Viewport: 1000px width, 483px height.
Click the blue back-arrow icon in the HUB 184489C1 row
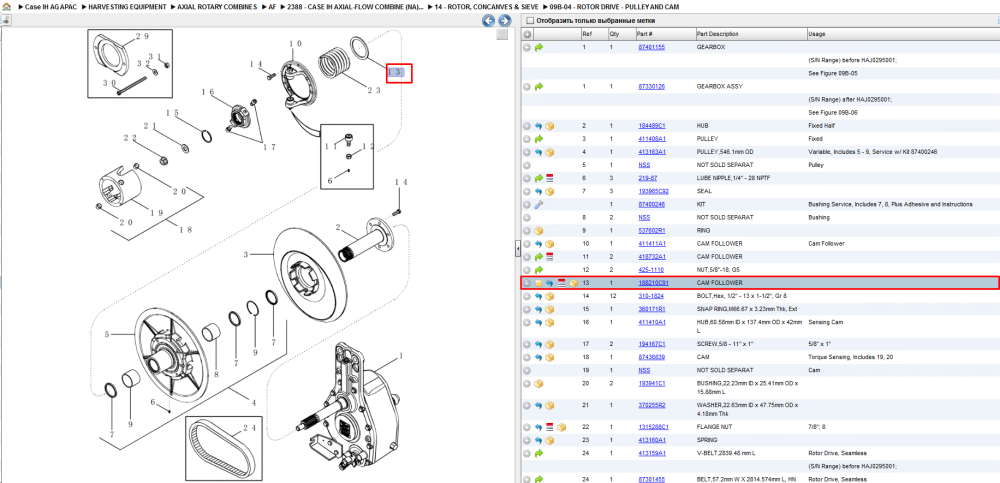[538, 126]
